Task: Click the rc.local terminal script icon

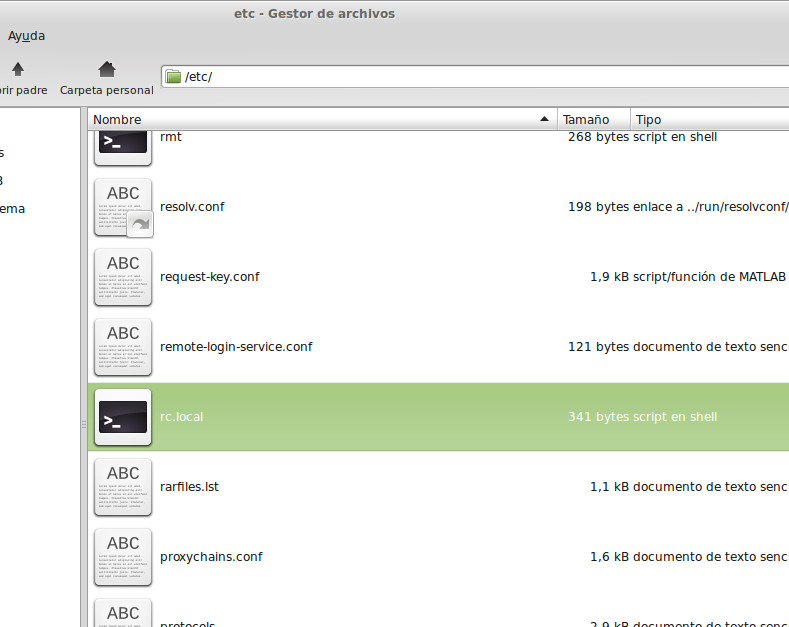Action: [123, 417]
